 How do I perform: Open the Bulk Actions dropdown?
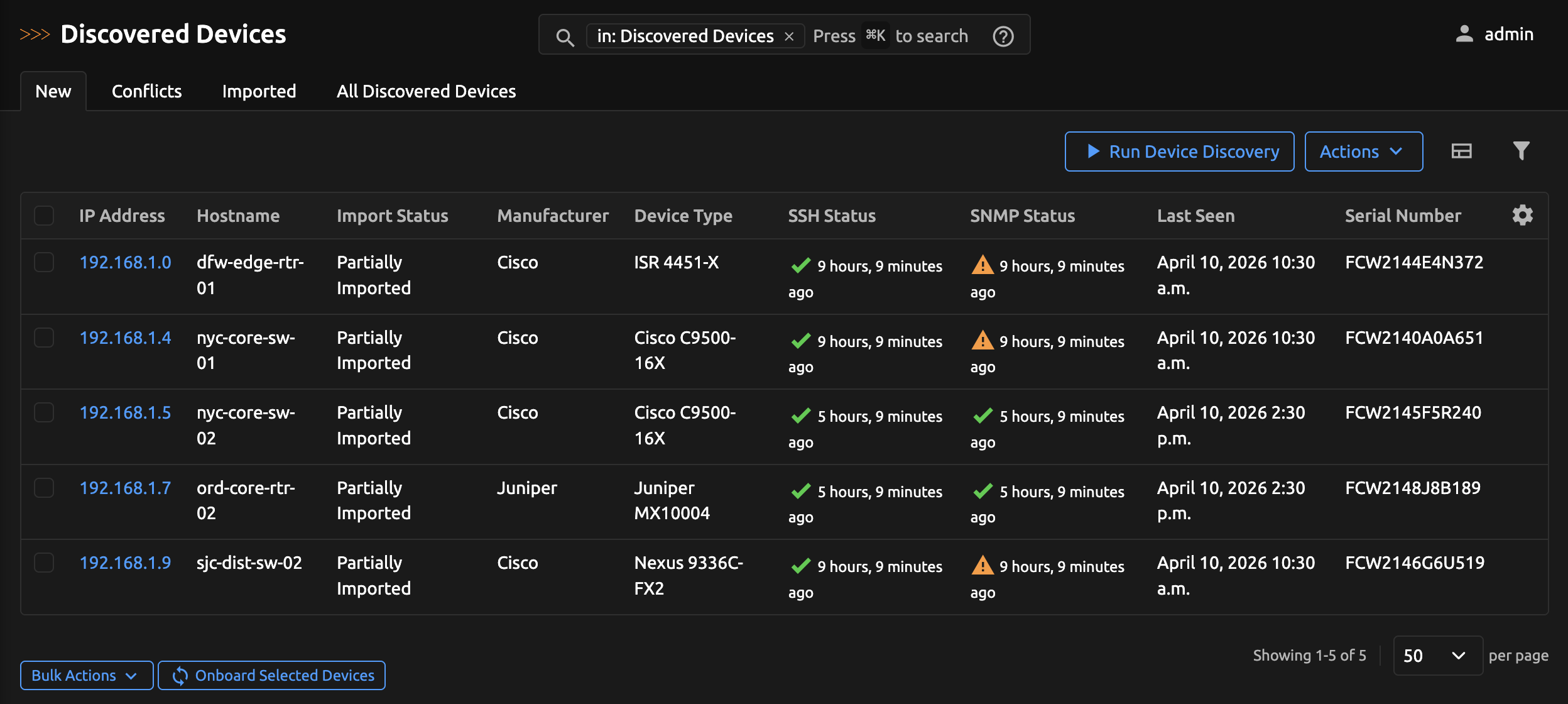[x=86, y=676]
